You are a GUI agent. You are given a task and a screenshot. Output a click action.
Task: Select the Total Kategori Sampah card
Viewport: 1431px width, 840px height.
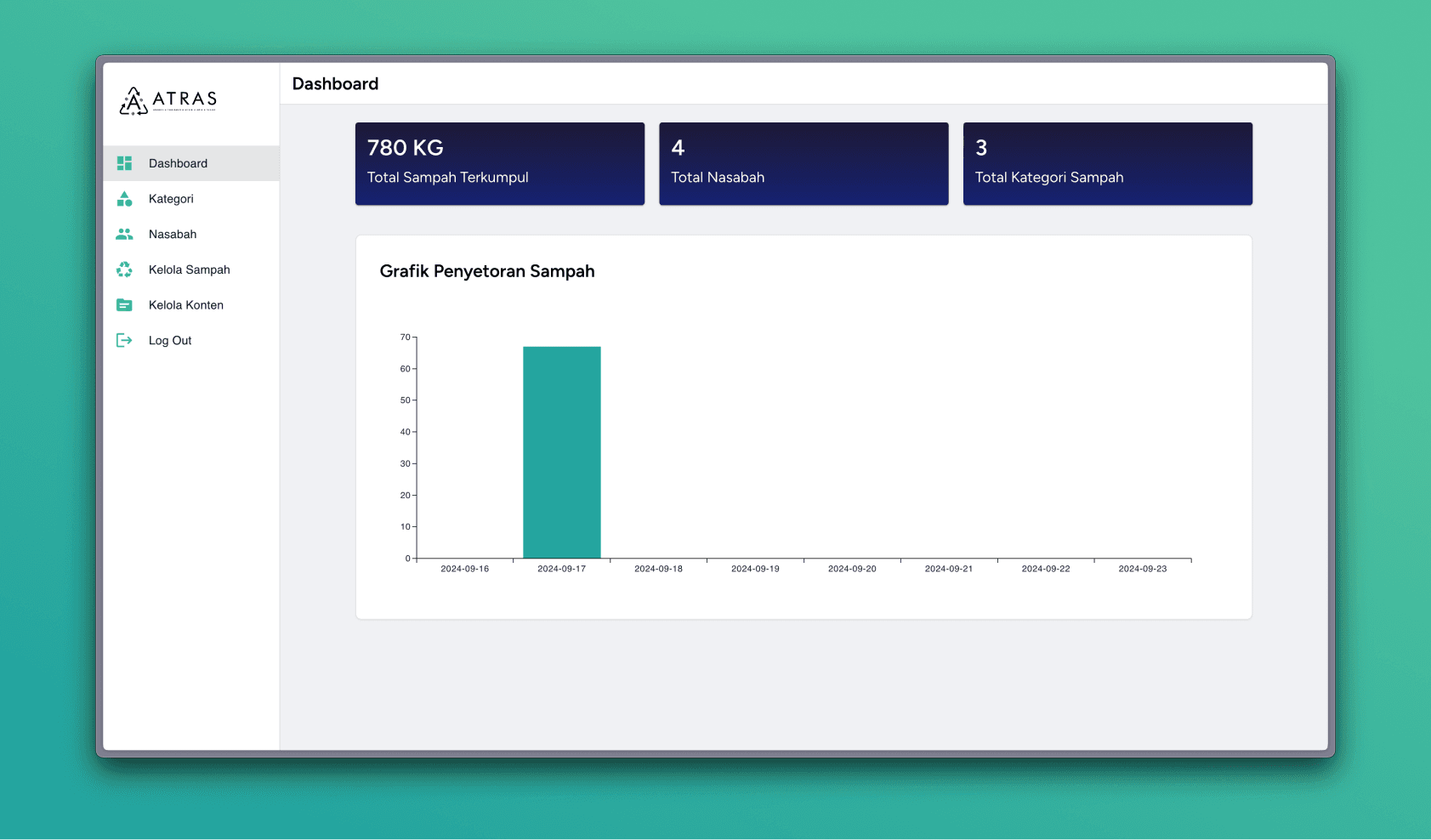point(1107,163)
